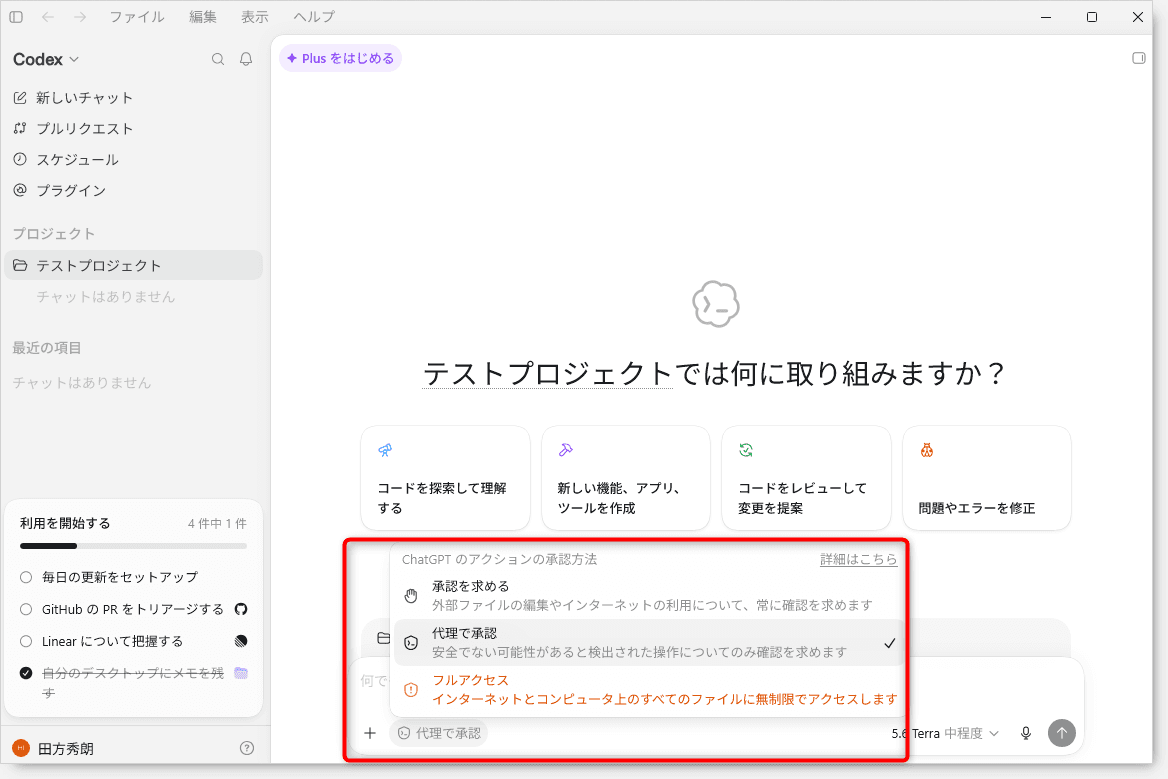Open the ファイル menu
1168x779 pixels.
pos(136,16)
